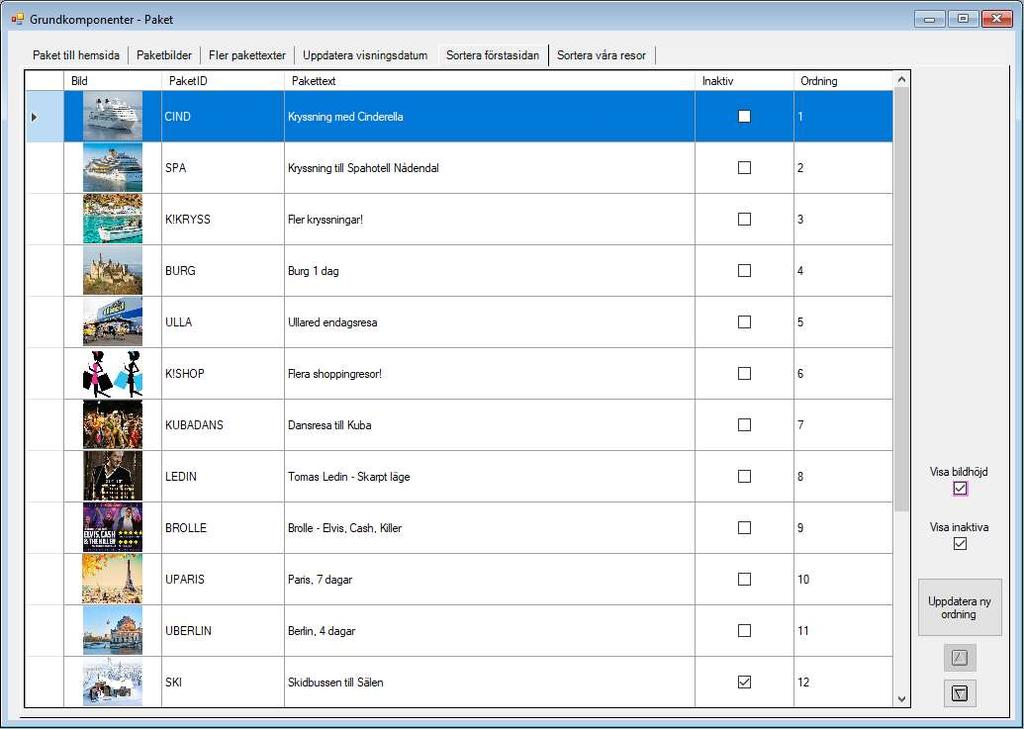Viewport: 1024px width, 729px height.
Task: Click the row selector arrow beside CIND
Action: click(x=35, y=117)
